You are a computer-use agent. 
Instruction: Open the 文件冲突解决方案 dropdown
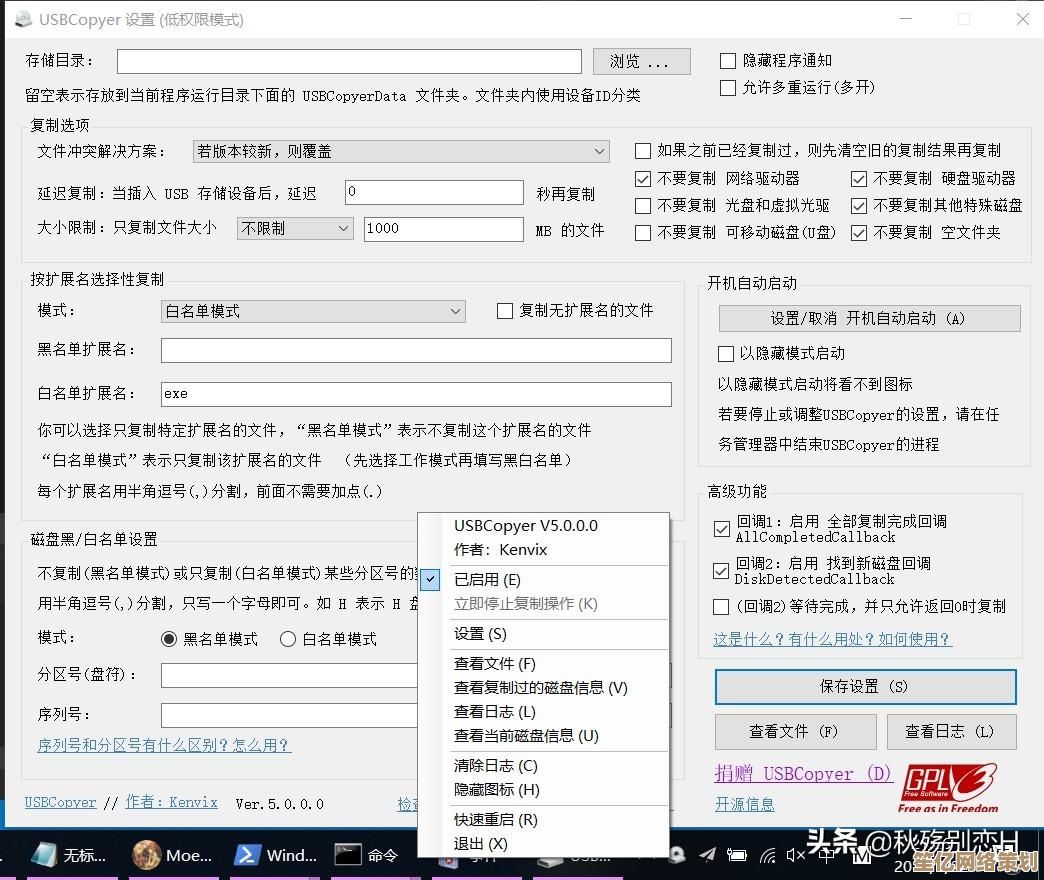pos(401,151)
